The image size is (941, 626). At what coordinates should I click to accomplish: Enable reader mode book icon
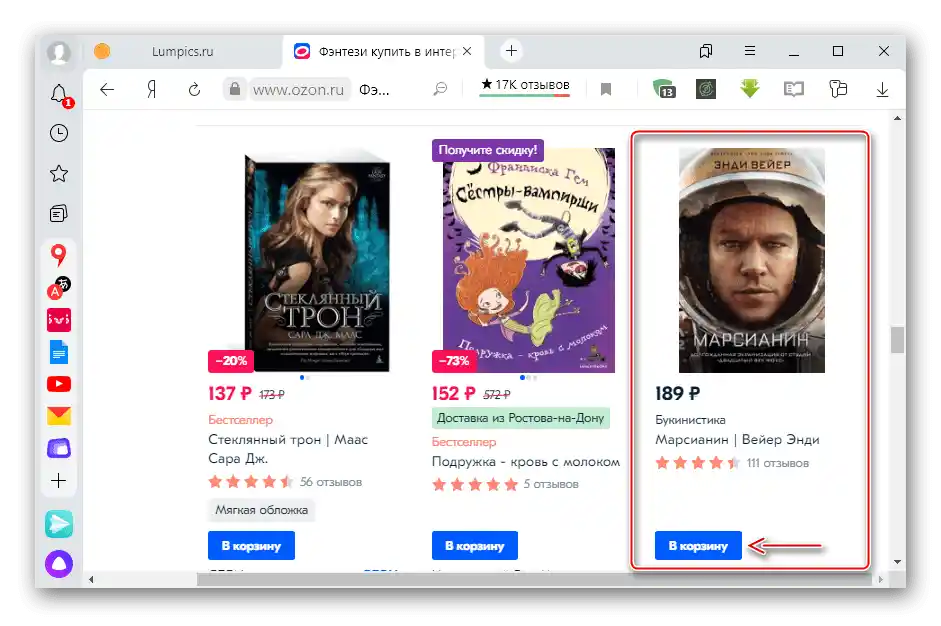tap(793, 89)
